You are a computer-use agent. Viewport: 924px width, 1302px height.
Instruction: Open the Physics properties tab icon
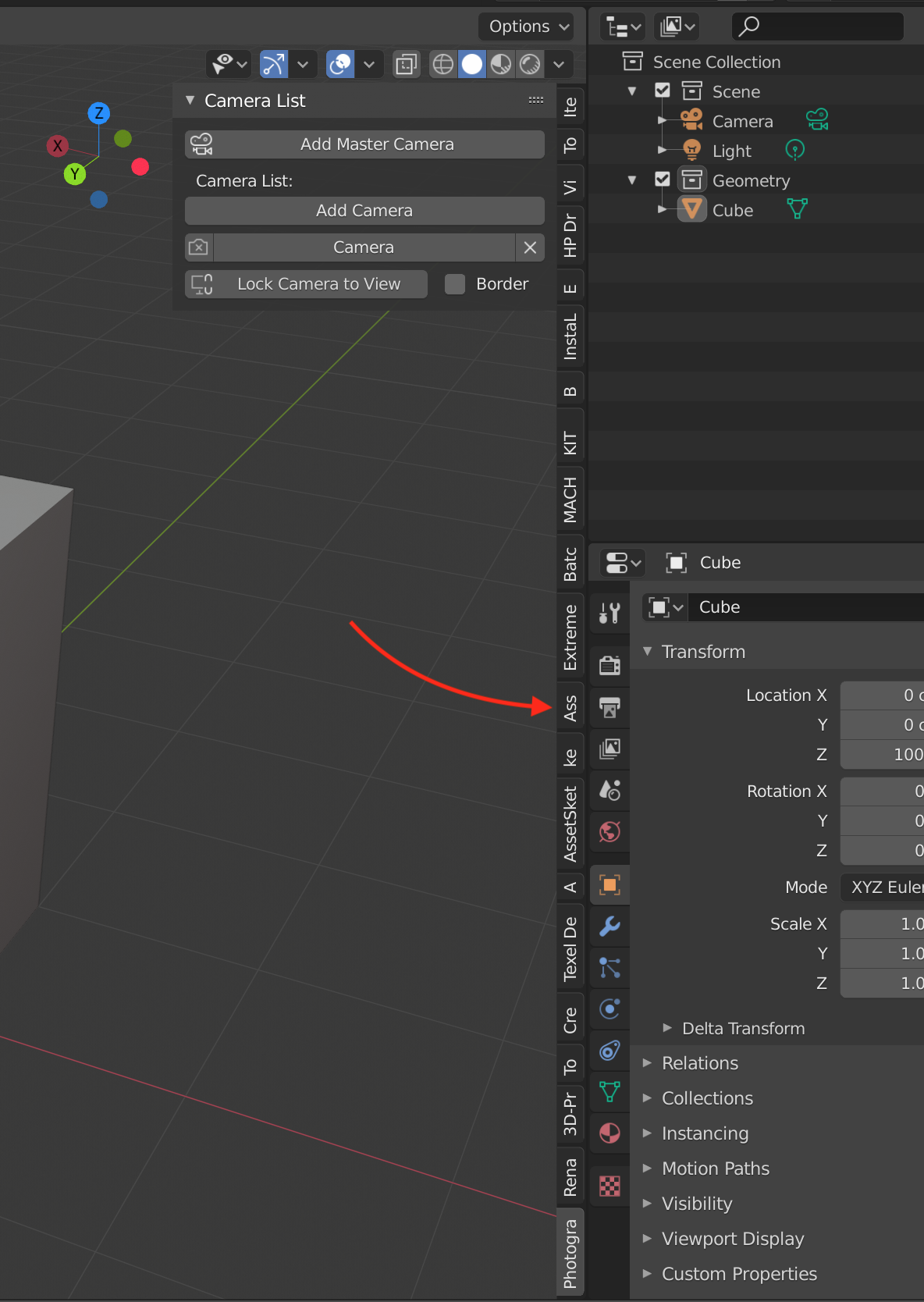coord(609,1009)
